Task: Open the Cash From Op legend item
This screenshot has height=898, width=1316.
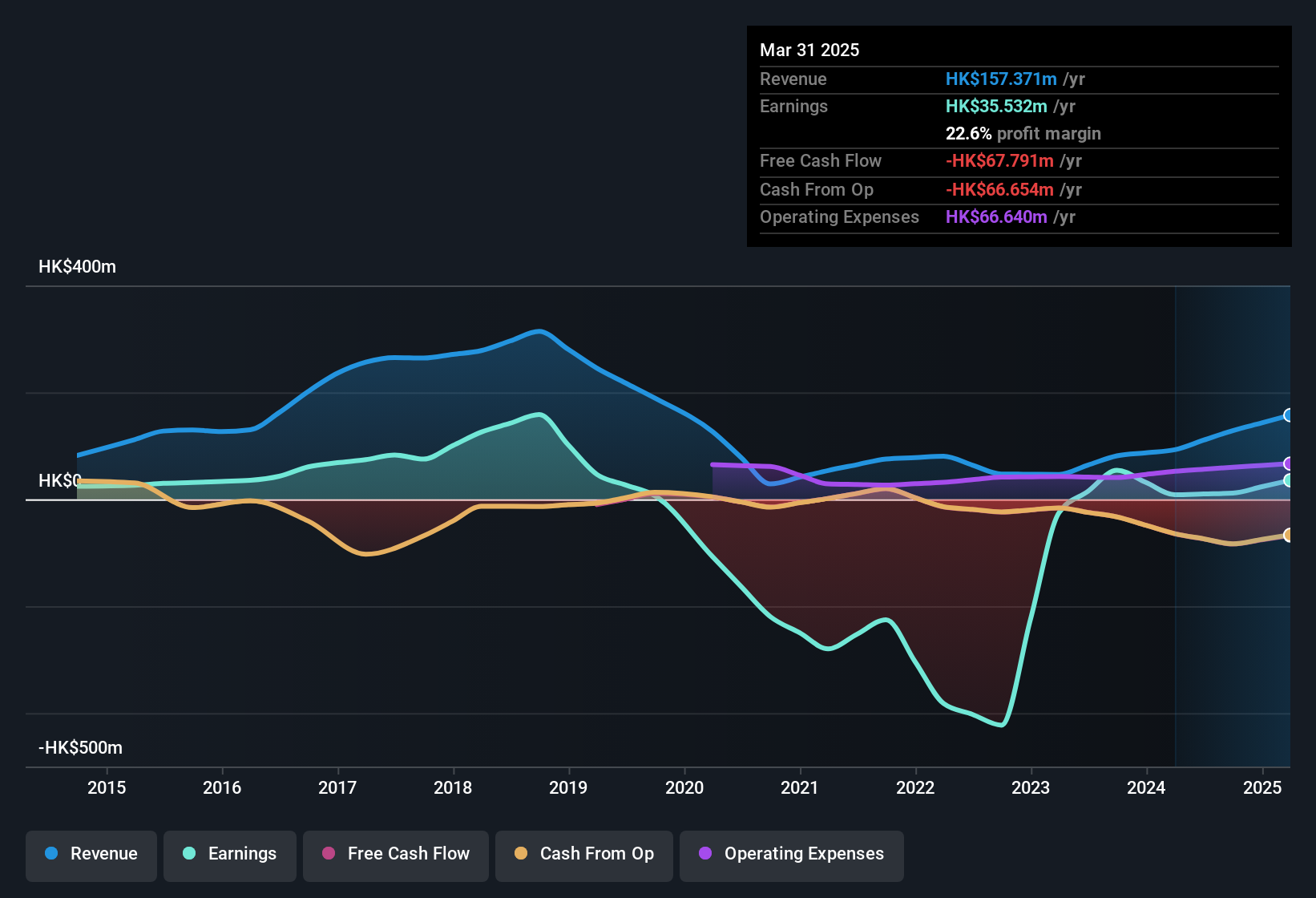Action: tap(583, 854)
